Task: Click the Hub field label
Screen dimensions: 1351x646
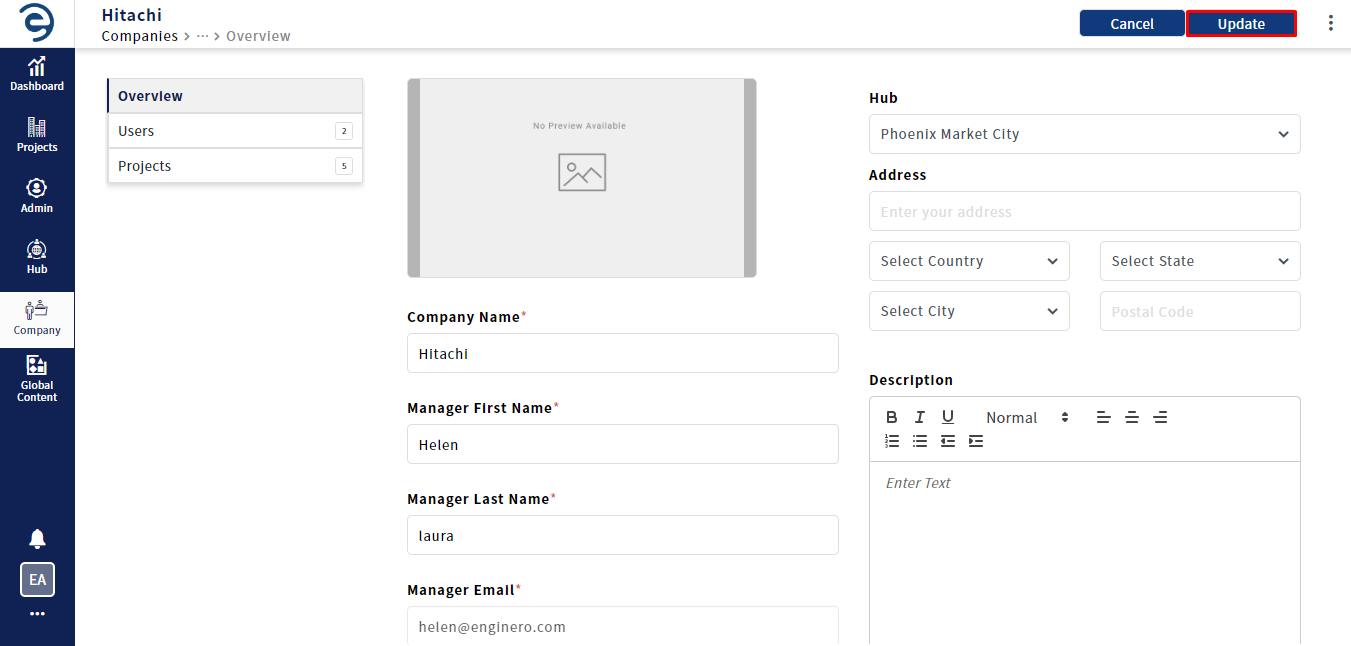Action: click(x=884, y=98)
